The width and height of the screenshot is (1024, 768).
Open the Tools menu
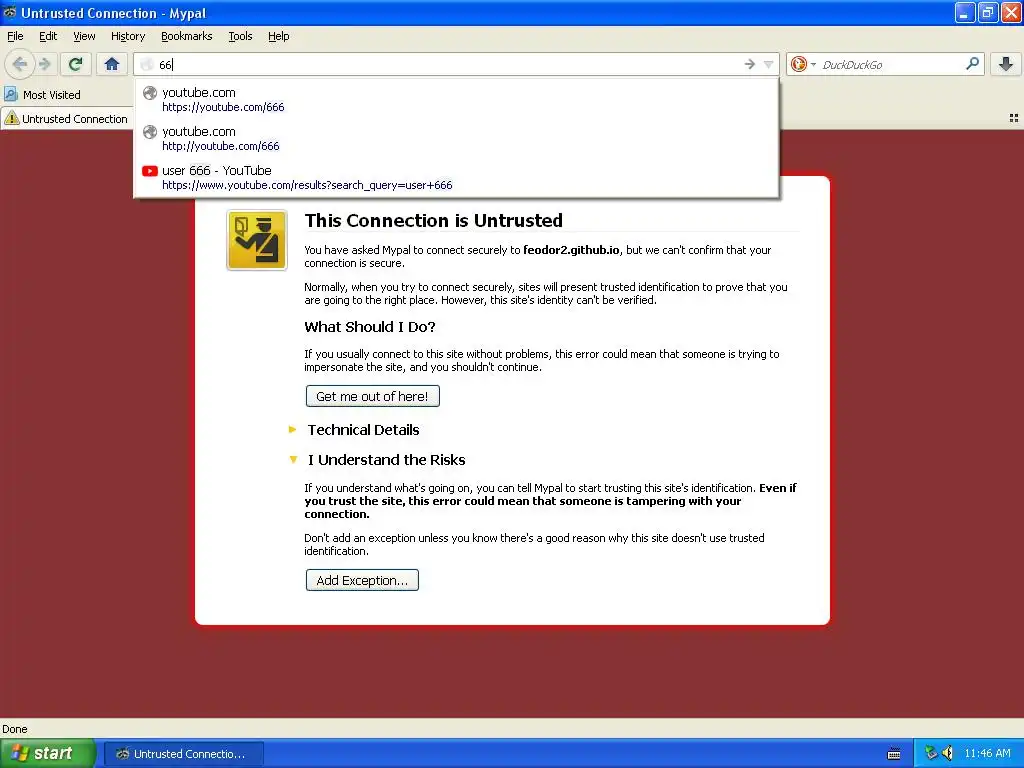240,36
